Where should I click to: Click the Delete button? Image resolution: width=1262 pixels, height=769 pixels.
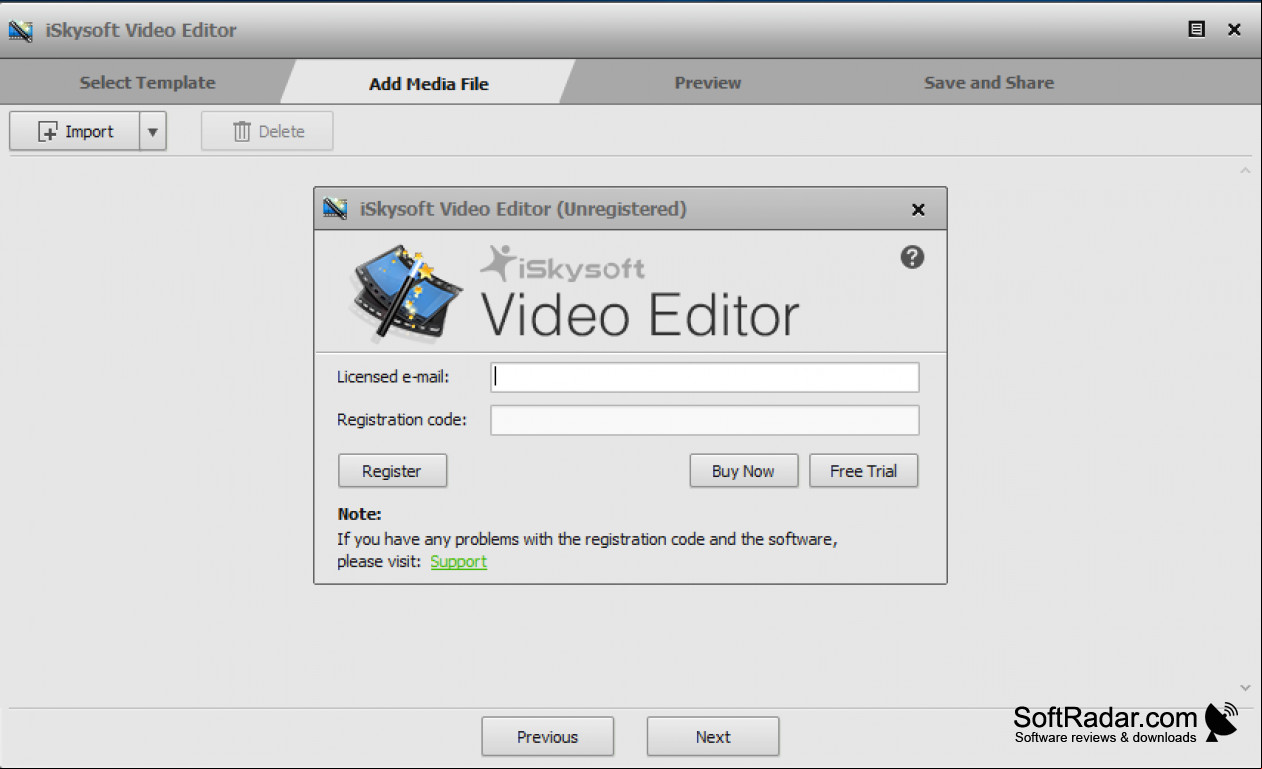click(267, 131)
